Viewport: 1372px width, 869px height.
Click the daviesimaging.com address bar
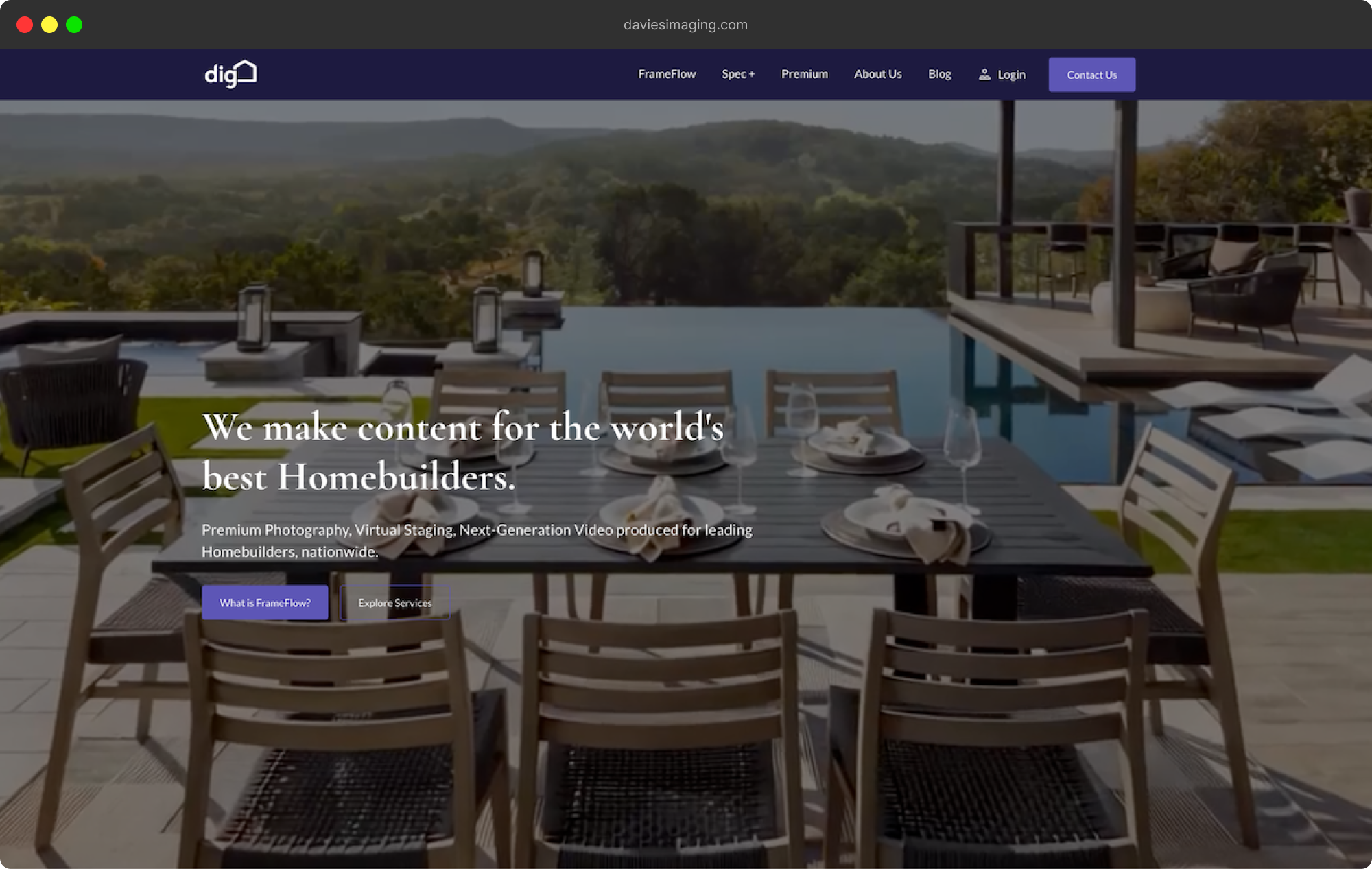point(686,25)
